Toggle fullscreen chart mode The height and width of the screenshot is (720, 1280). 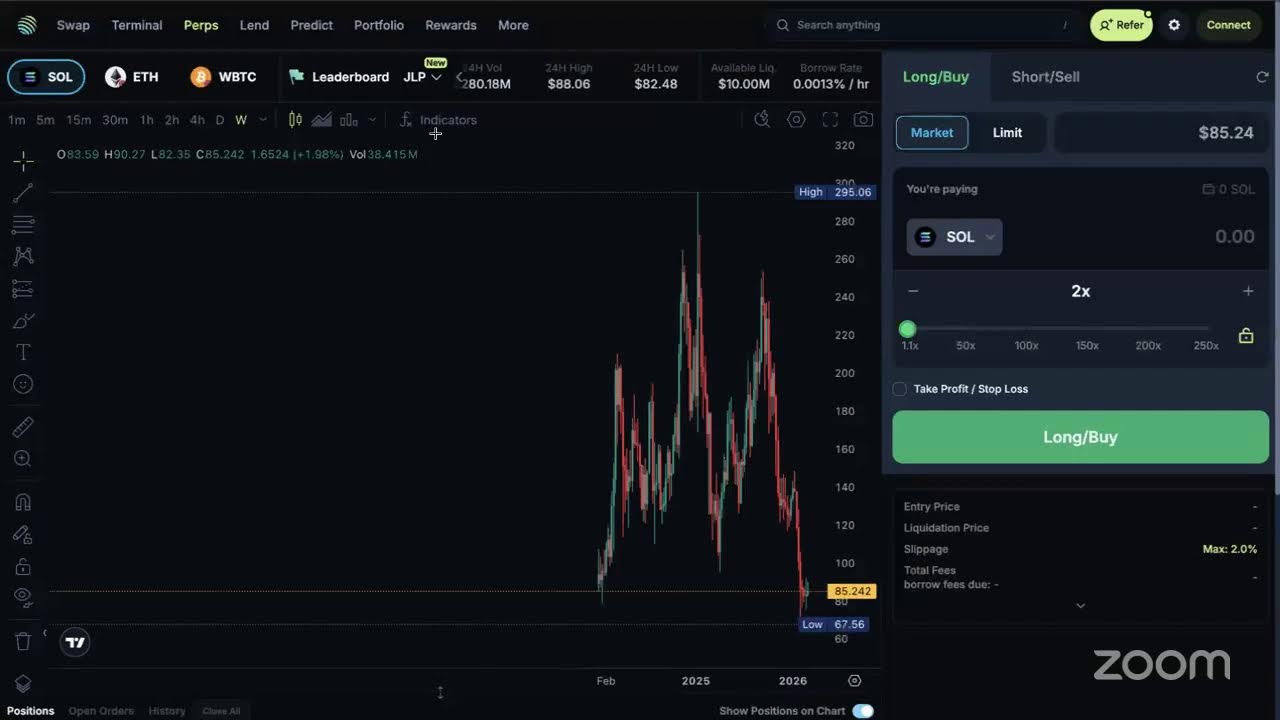(830, 120)
